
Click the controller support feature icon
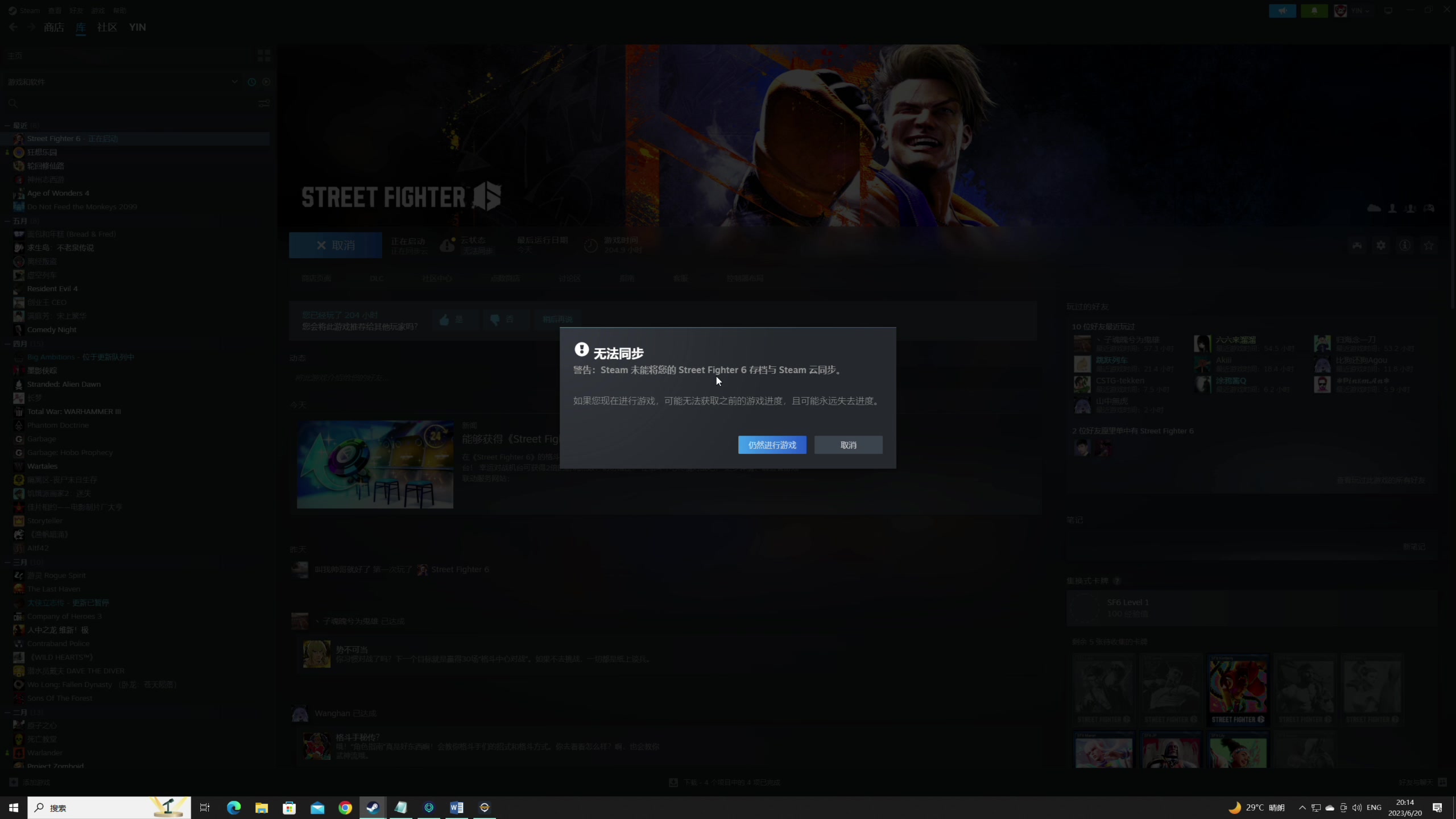click(x=1429, y=208)
